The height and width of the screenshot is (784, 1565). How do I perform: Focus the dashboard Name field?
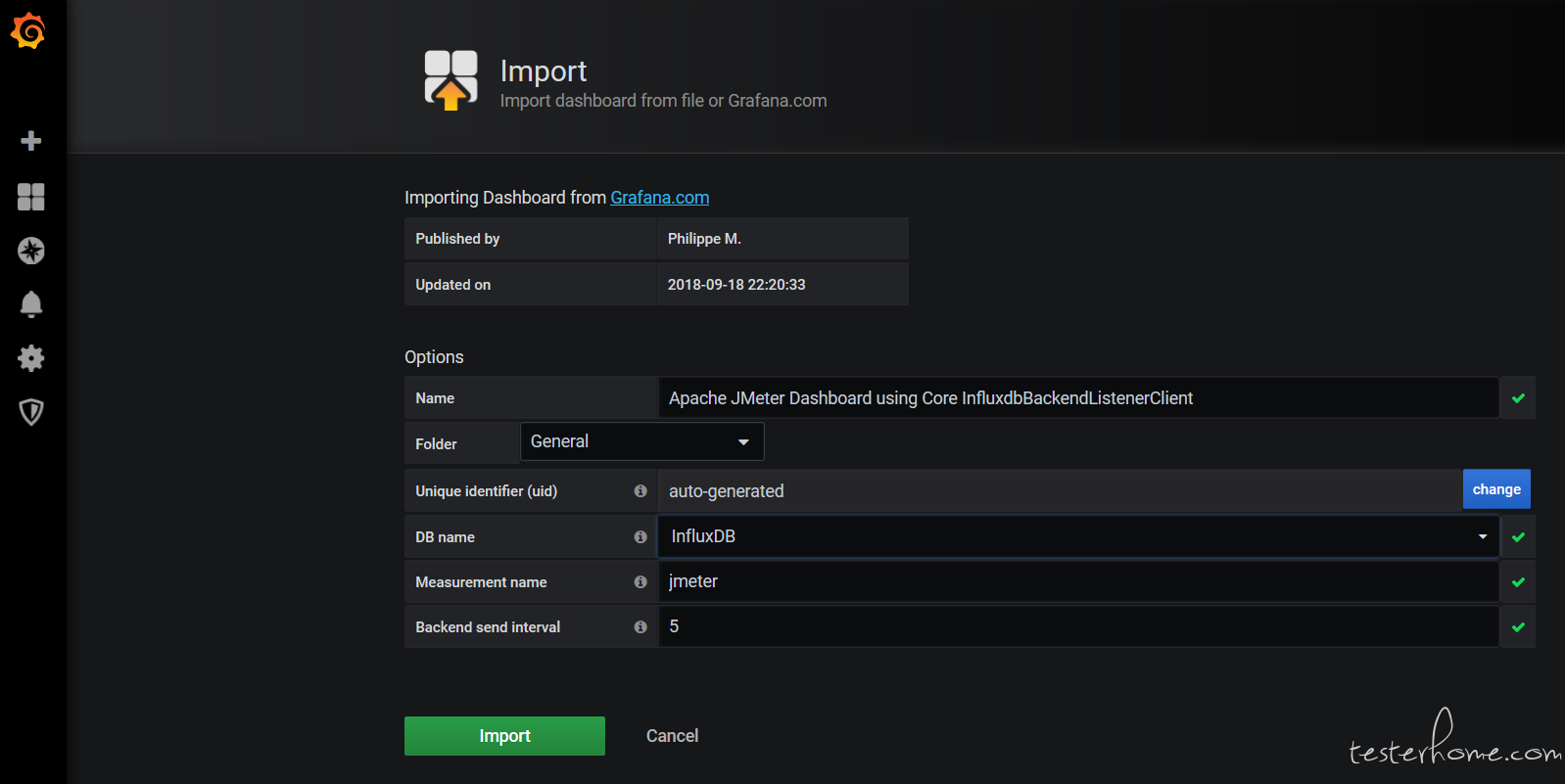[1078, 397]
